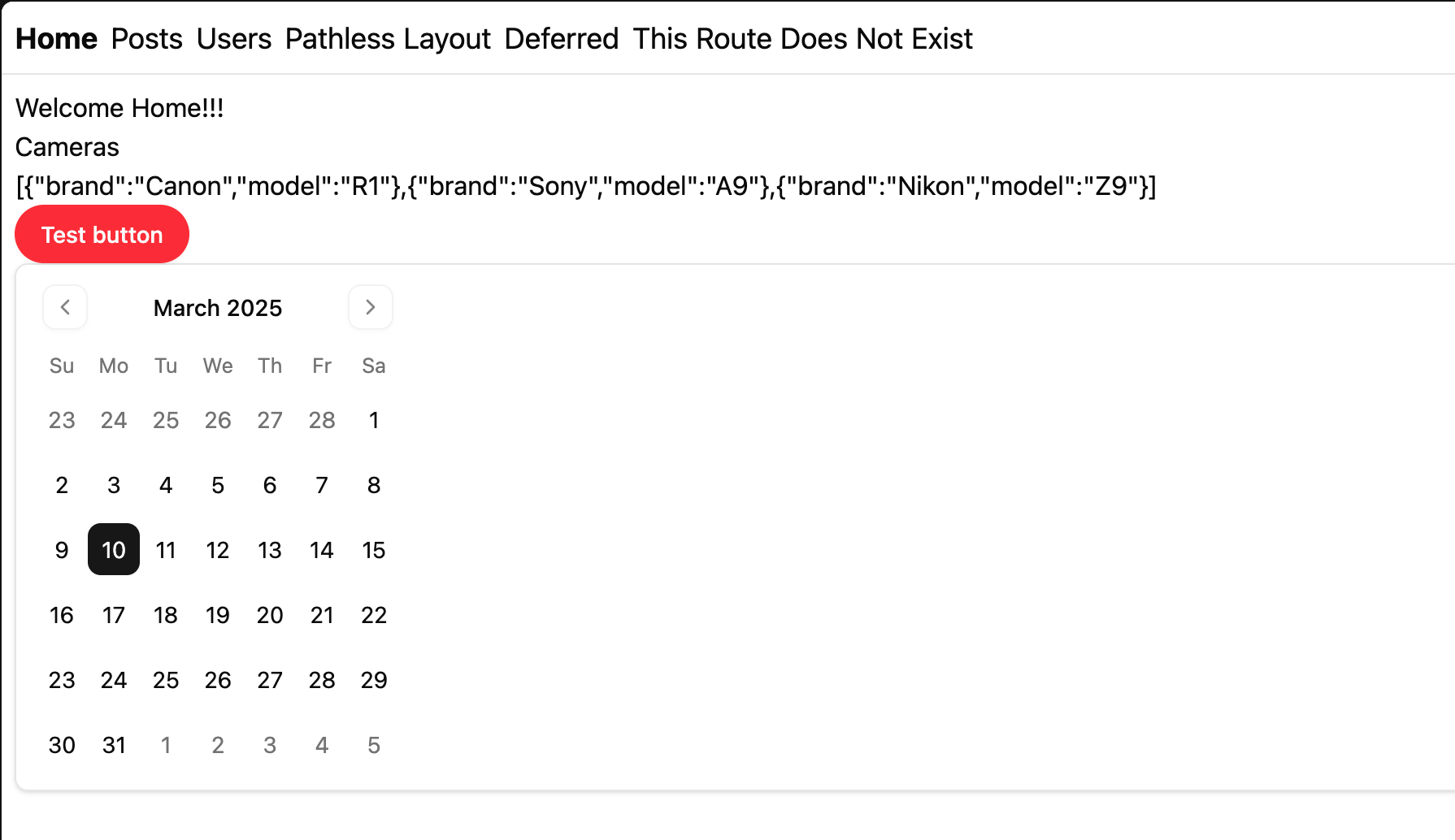Choose March 19 in the calendar
The height and width of the screenshot is (840, 1455).
pos(218,615)
